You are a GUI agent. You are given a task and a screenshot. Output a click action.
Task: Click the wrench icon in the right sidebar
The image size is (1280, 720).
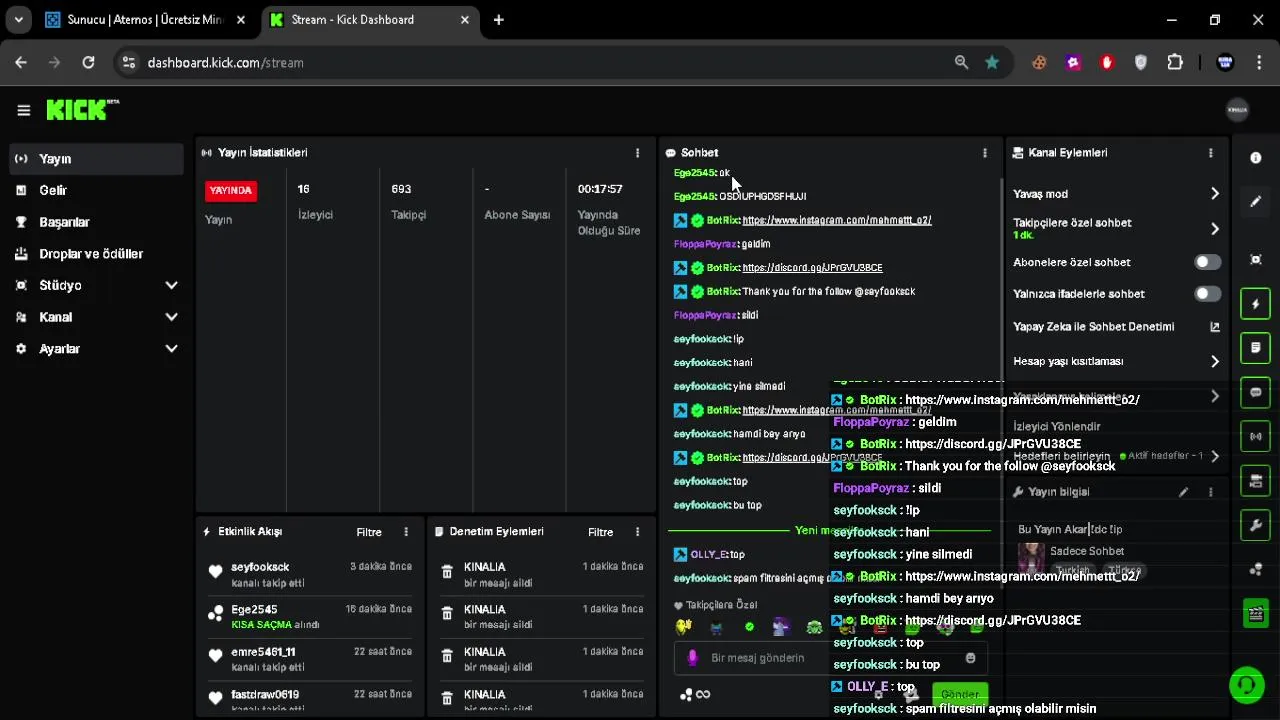coord(1256,525)
